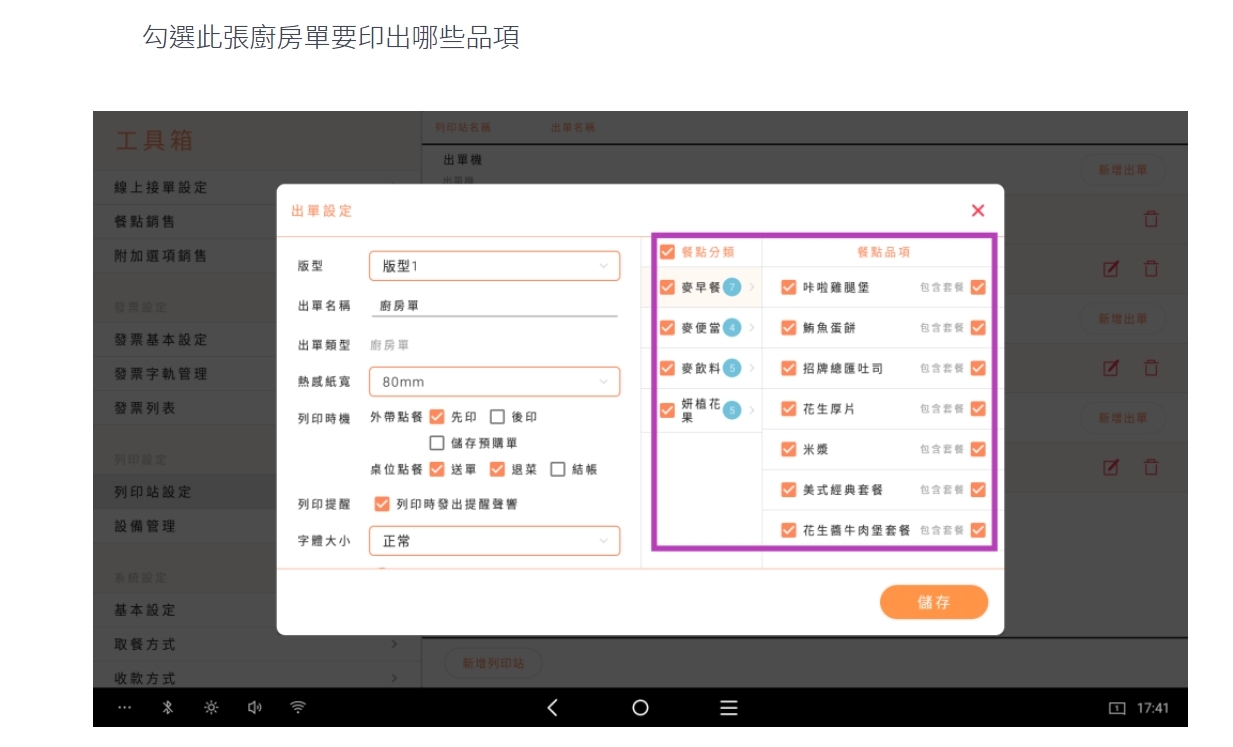Click the 出單名稱 text field

494,306
